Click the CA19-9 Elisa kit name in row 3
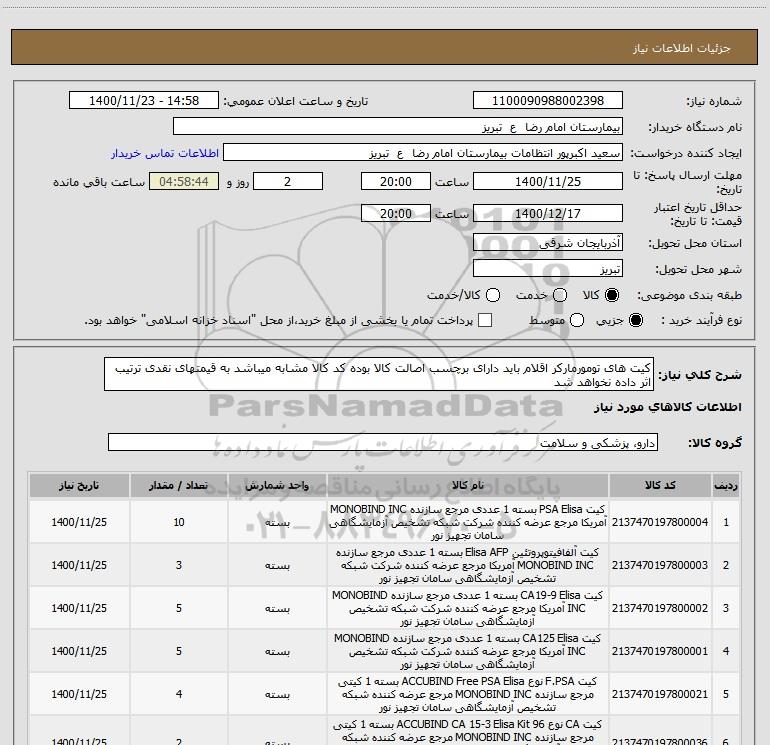The image size is (770, 745). pyautogui.click(x=468, y=608)
